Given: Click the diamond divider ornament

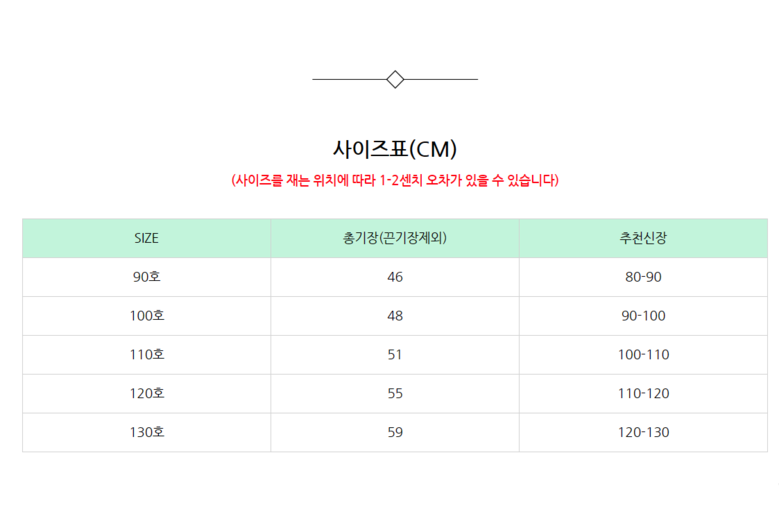Looking at the screenshot, I should pos(395,79).
